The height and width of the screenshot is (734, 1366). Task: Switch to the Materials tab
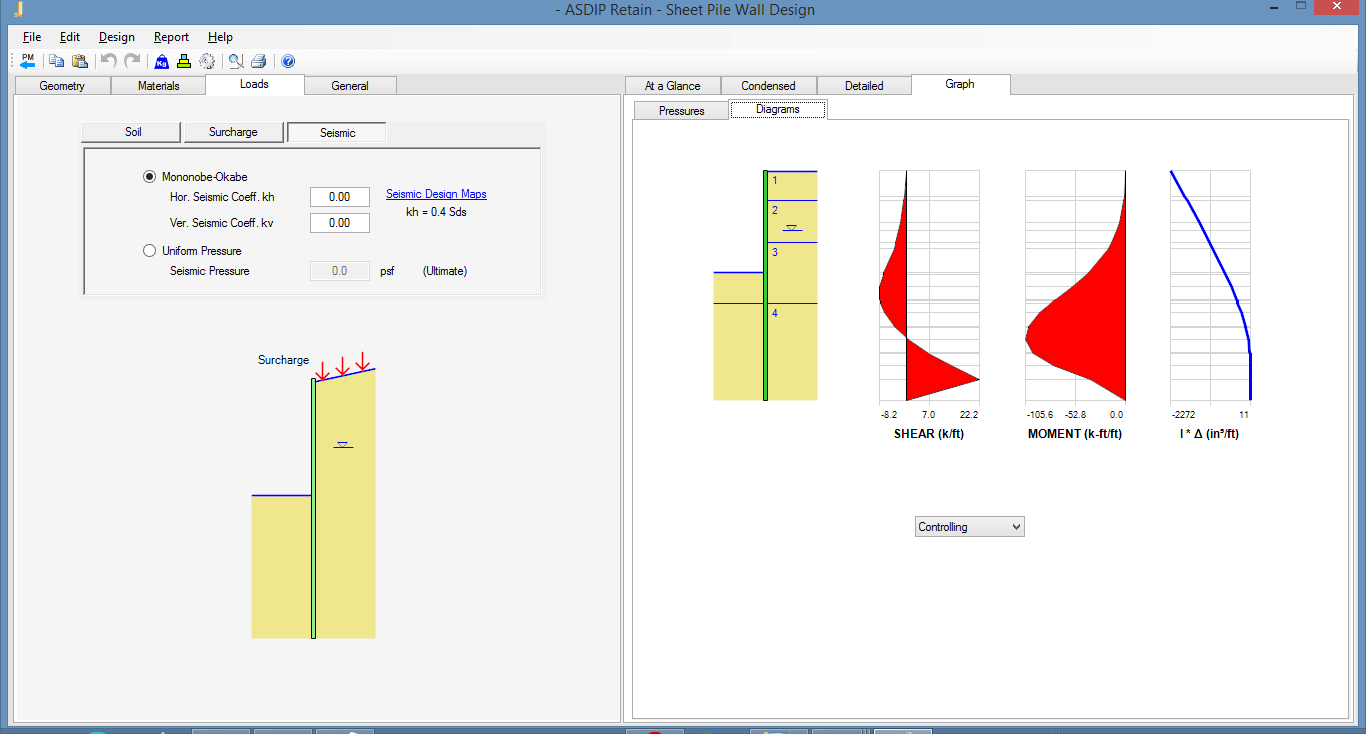[x=158, y=86]
